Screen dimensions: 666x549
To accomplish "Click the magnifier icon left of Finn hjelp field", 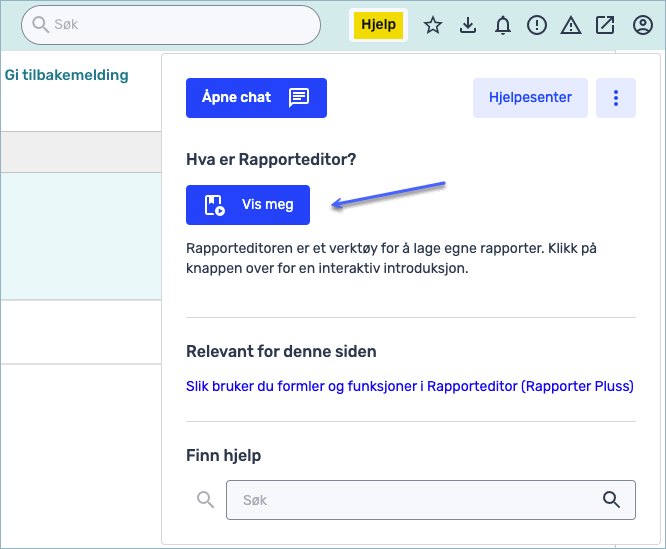I will (x=206, y=500).
